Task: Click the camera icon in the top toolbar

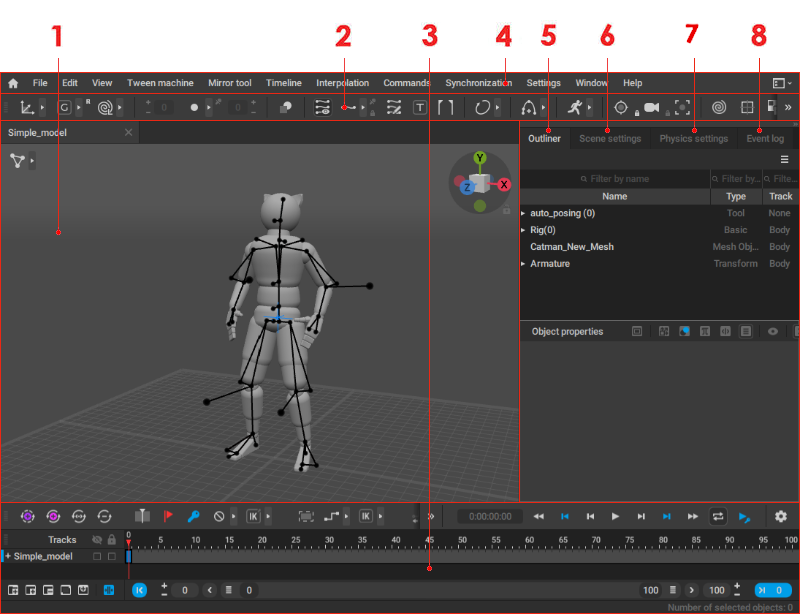Action: tap(651, 107)
